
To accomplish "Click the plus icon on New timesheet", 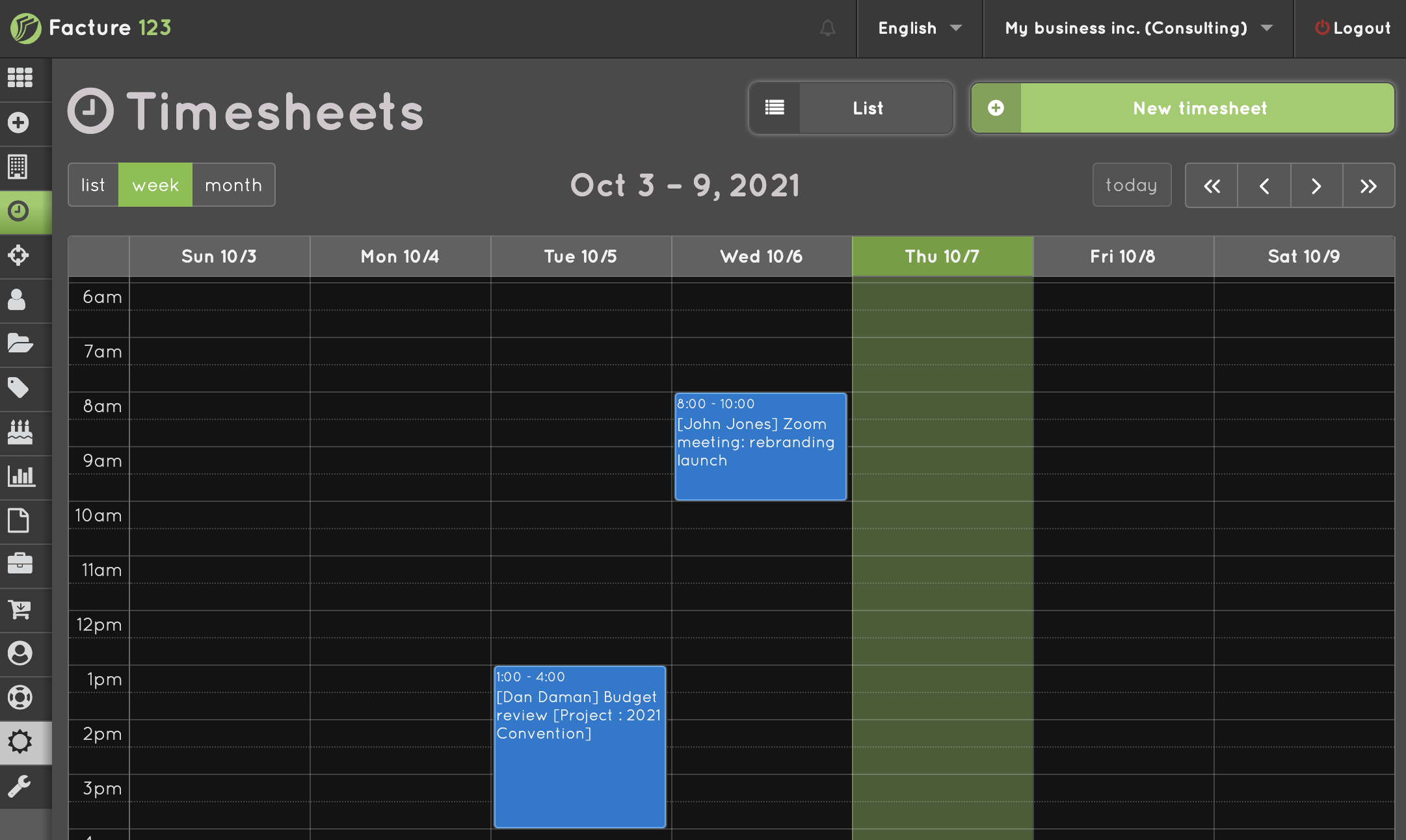I will pyautogui.click(x=996, y=108).
